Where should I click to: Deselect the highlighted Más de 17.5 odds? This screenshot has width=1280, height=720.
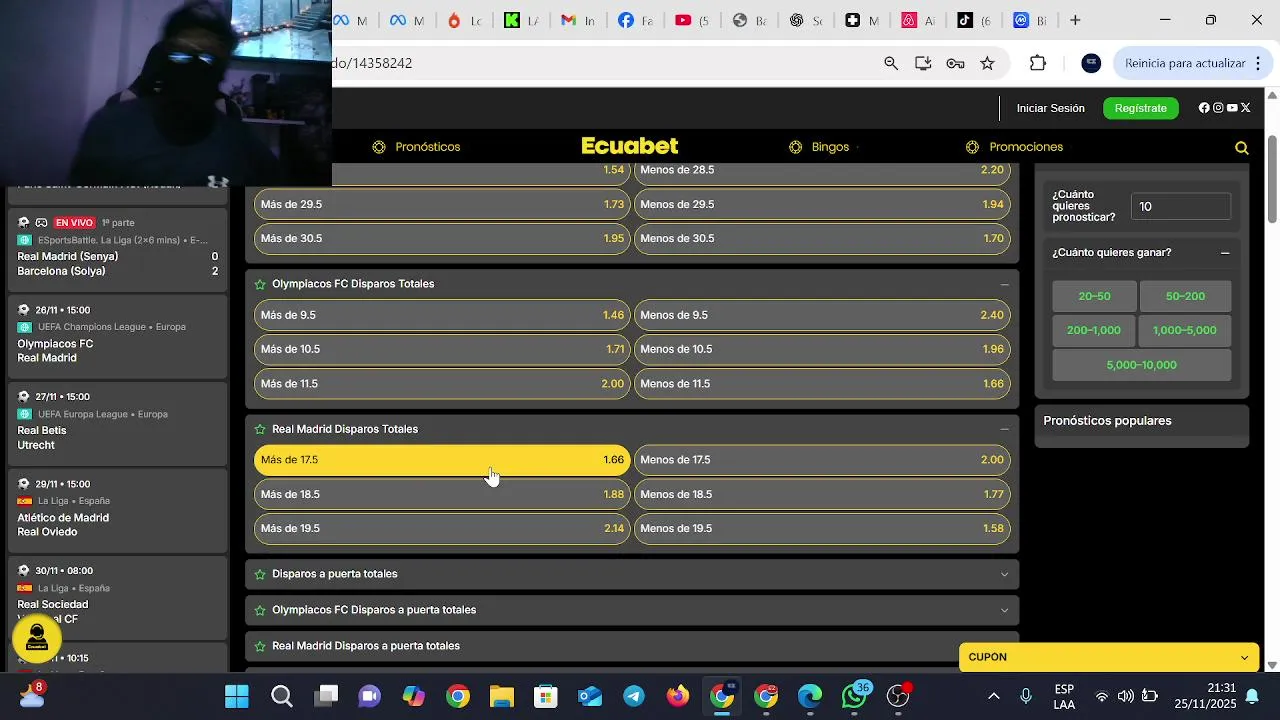coord(442,460)
